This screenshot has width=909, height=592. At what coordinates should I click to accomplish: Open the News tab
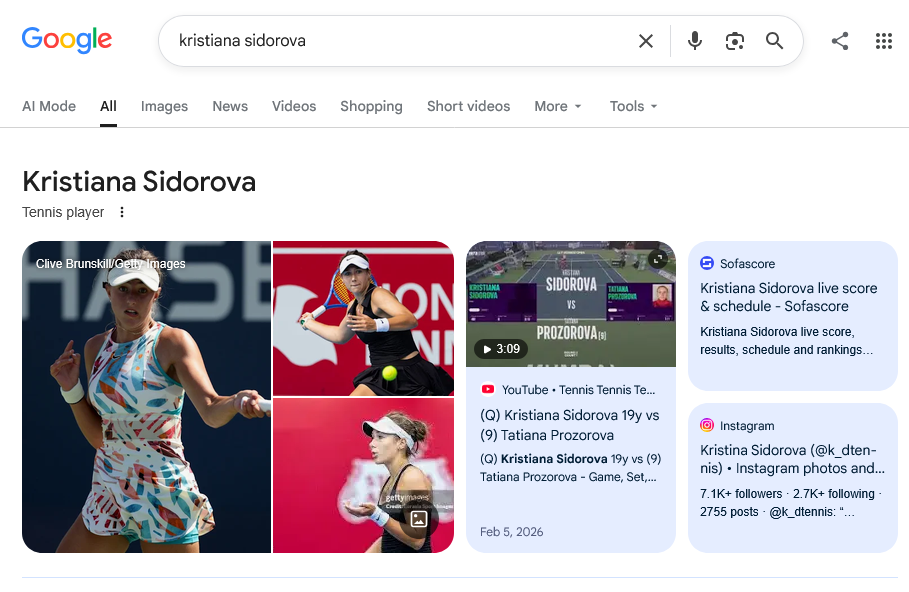230,106
